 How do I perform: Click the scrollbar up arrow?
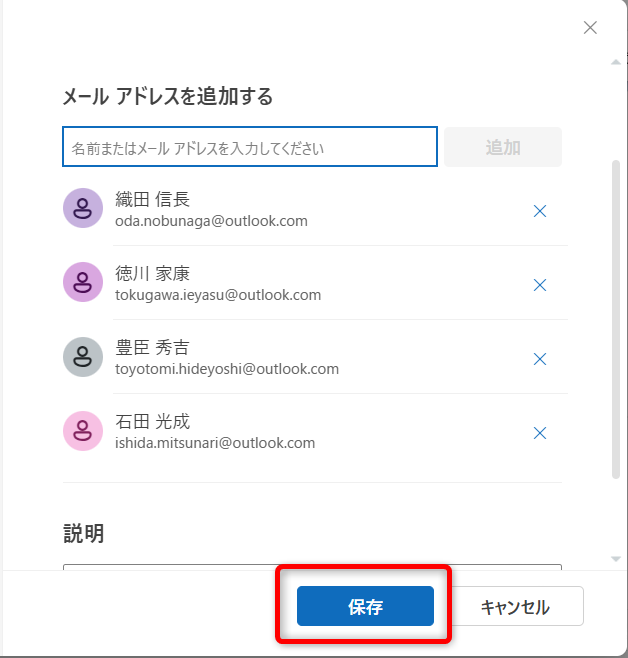[616, 62]
